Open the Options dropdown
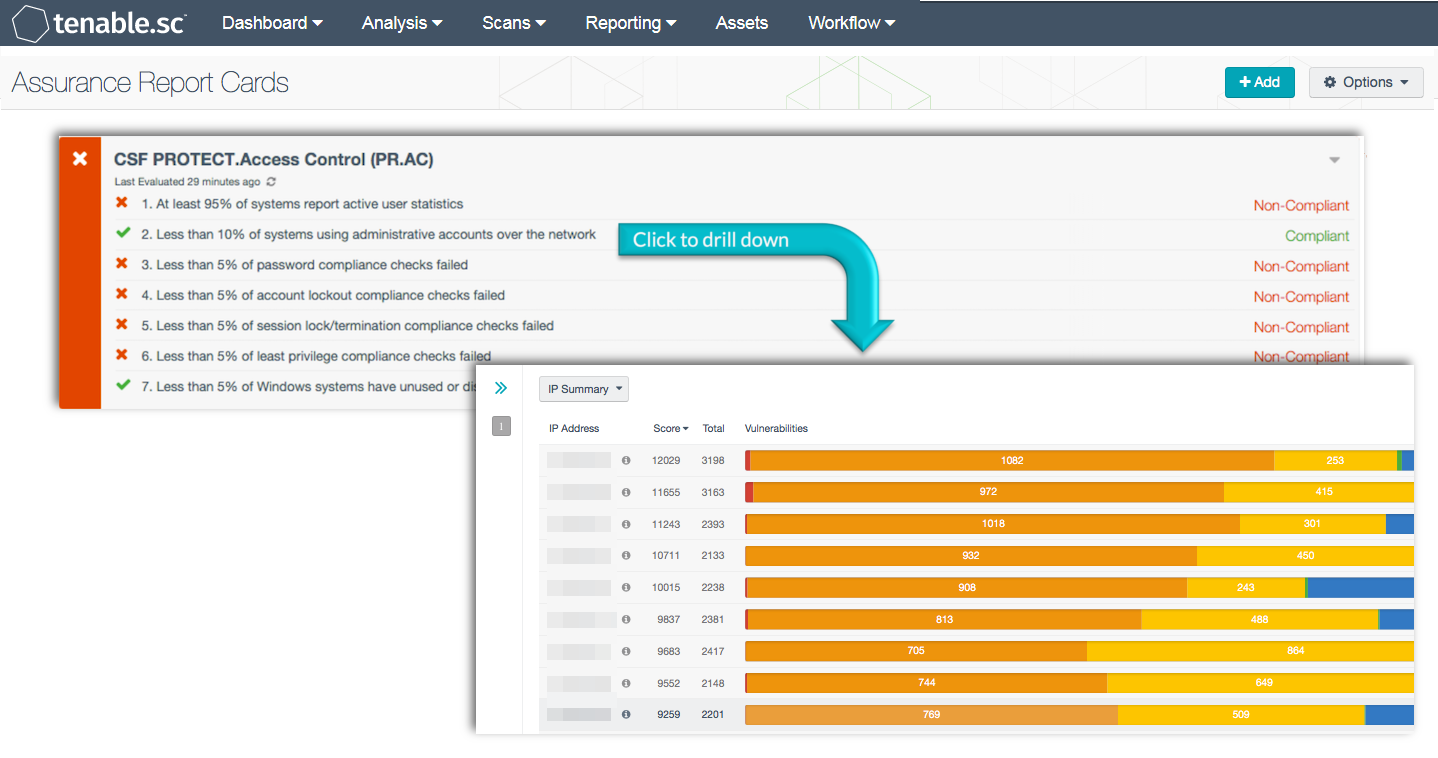Viewport: 1438px width, 758px height. 1366,82
